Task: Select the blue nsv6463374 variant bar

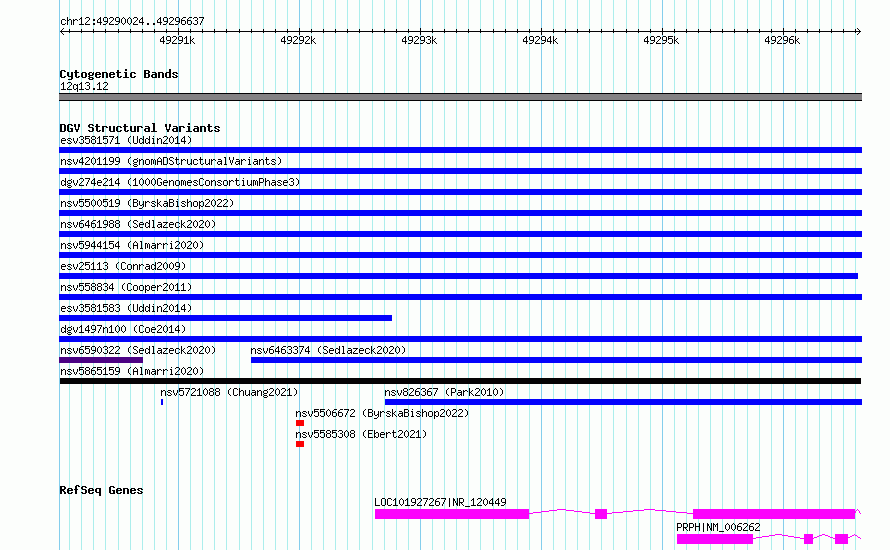Action: click(556, 360)
